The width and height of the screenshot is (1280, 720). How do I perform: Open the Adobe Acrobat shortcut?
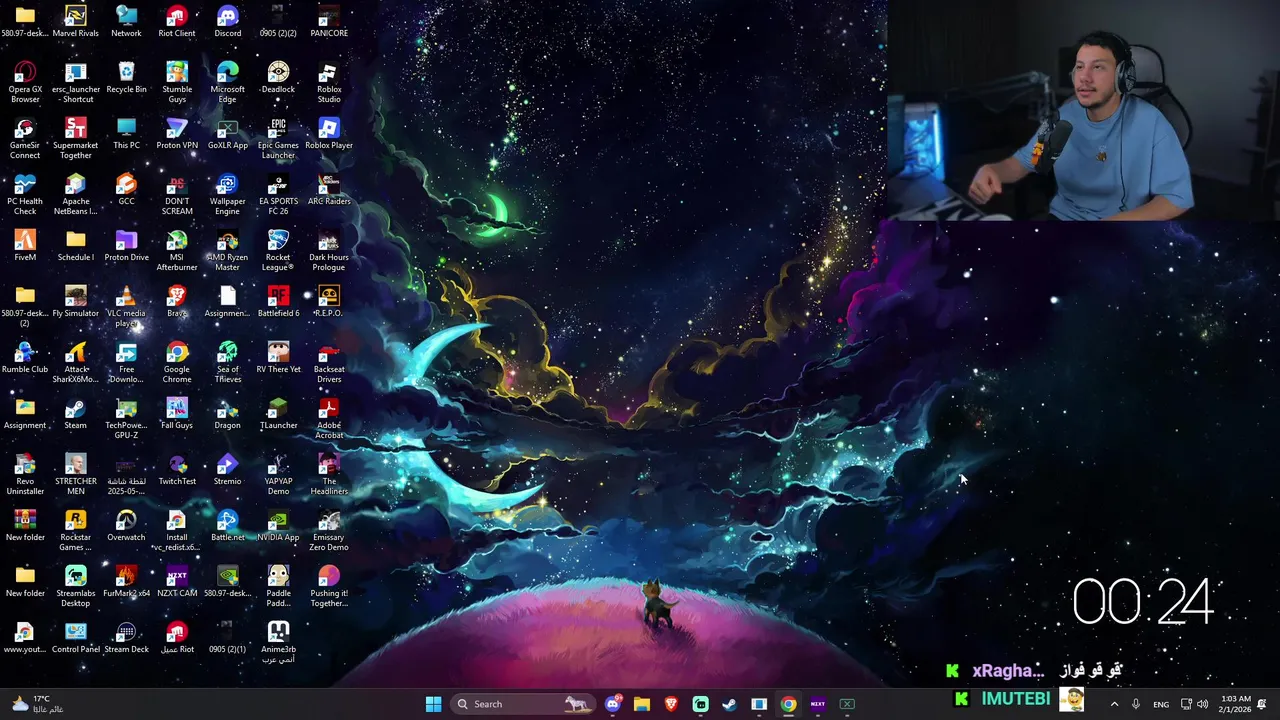coord(329,418)
